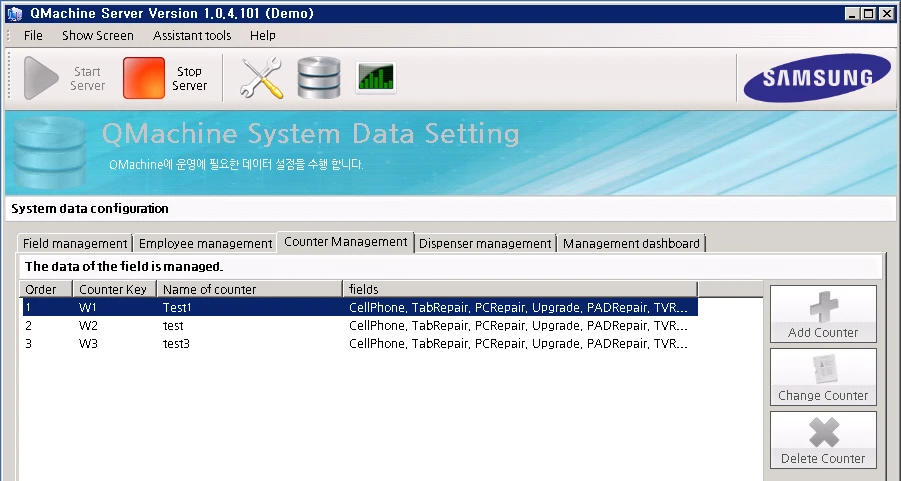
Task: Open the Assistant tools menu
Action: pyautogui.click(x=192, y=36)
